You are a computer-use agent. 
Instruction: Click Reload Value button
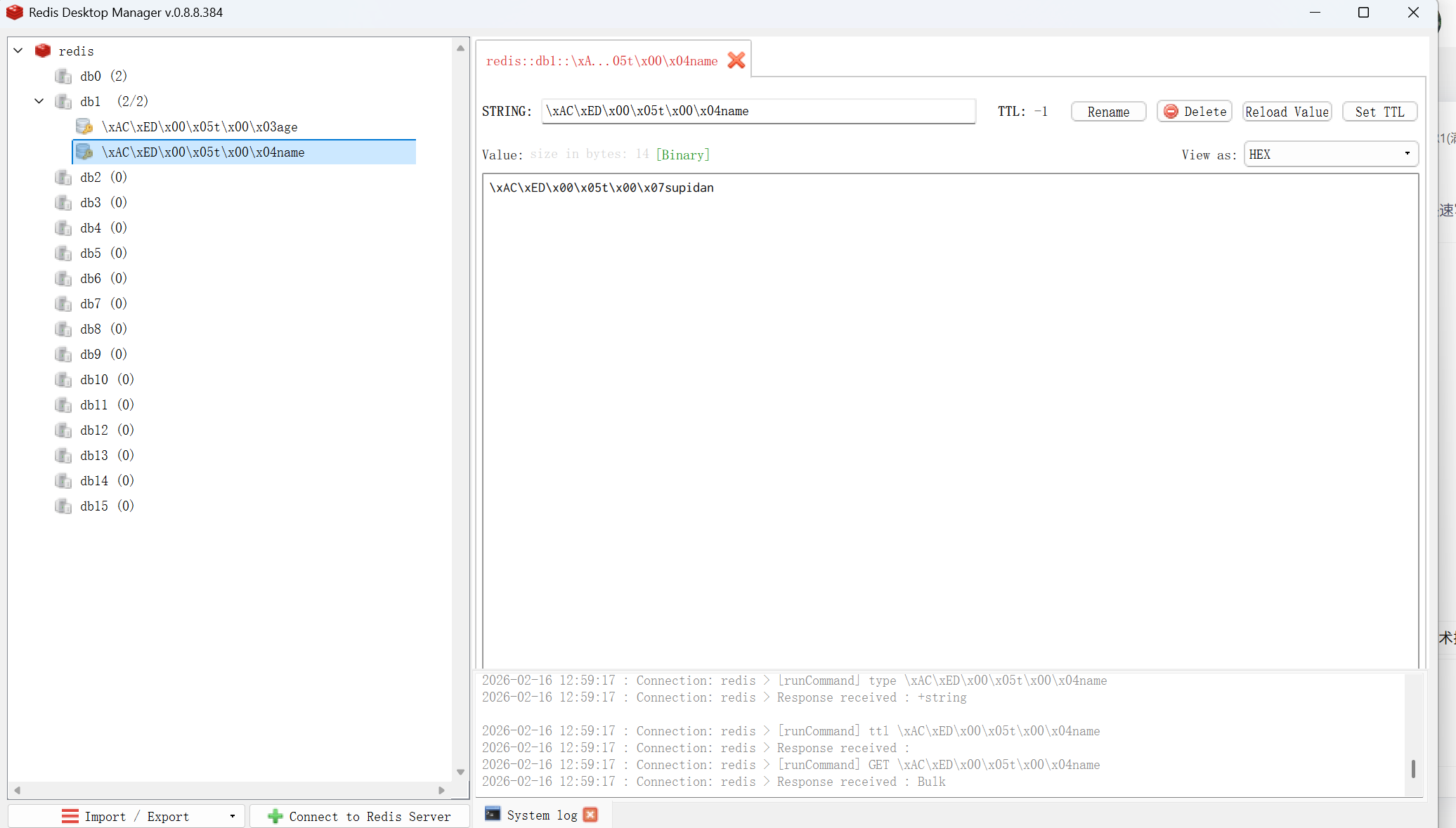click(x=1287, y=112)
